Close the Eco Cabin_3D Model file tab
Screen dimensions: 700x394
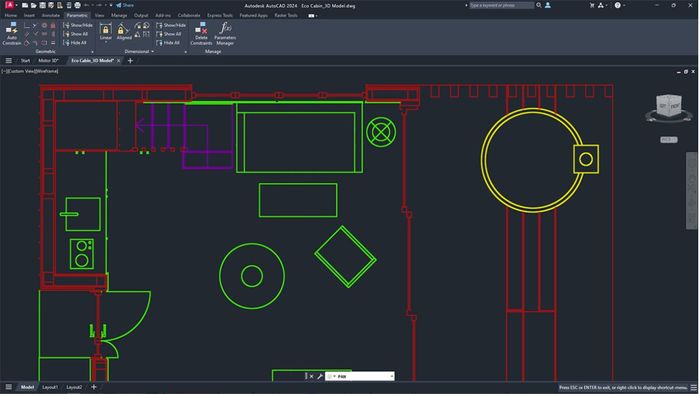click(x=118, y=61)
